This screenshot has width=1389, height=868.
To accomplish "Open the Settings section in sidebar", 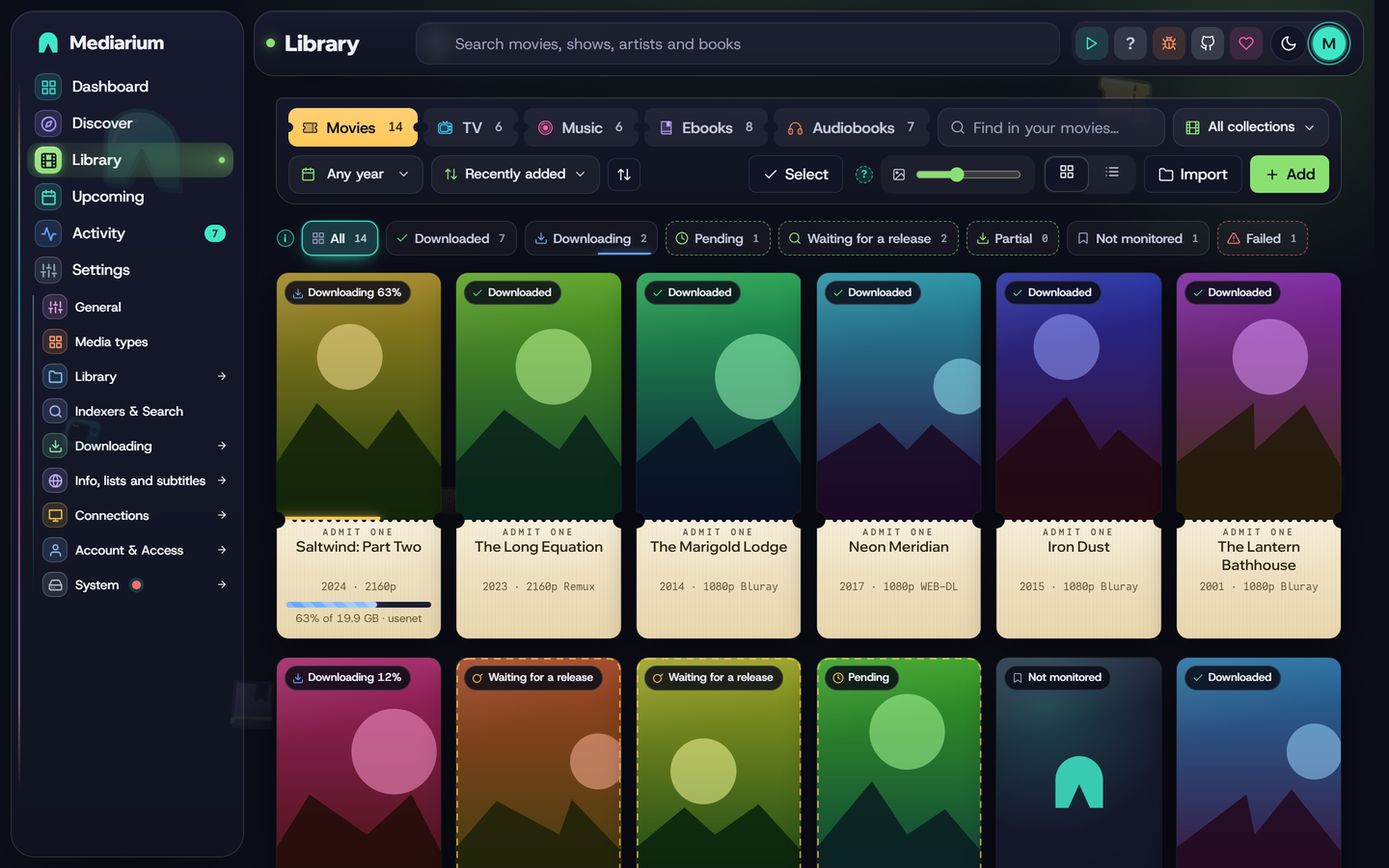I will coord(130,270).
